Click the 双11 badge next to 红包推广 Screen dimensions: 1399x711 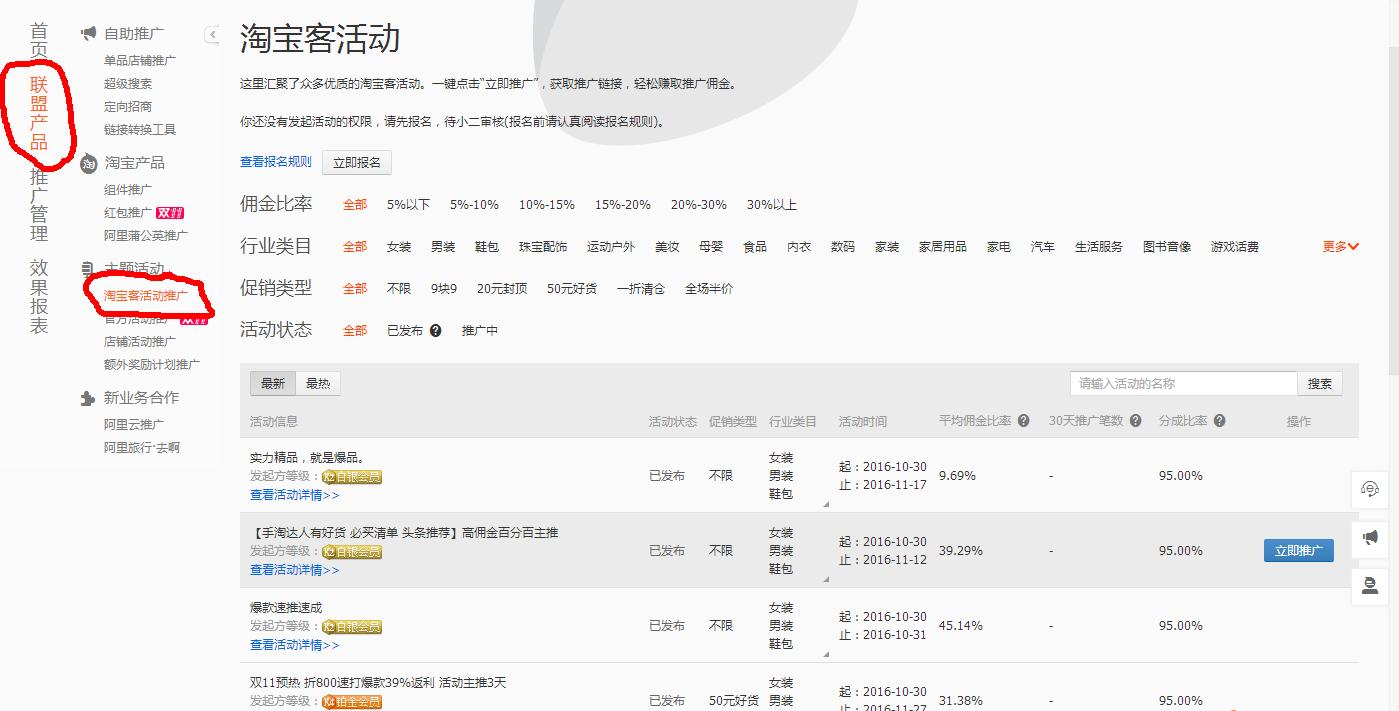pos(172,212)
